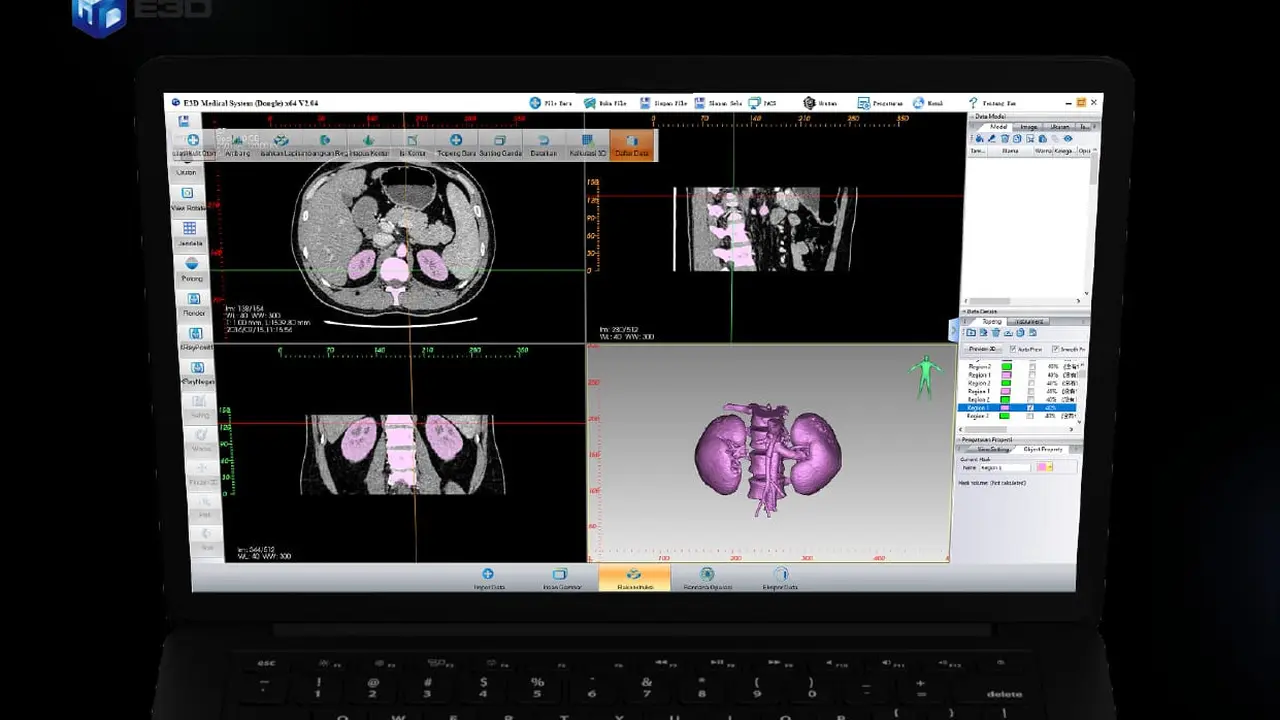
Task: Click the trash icon in Topeng toolbar
Action: tap(996, 333)
